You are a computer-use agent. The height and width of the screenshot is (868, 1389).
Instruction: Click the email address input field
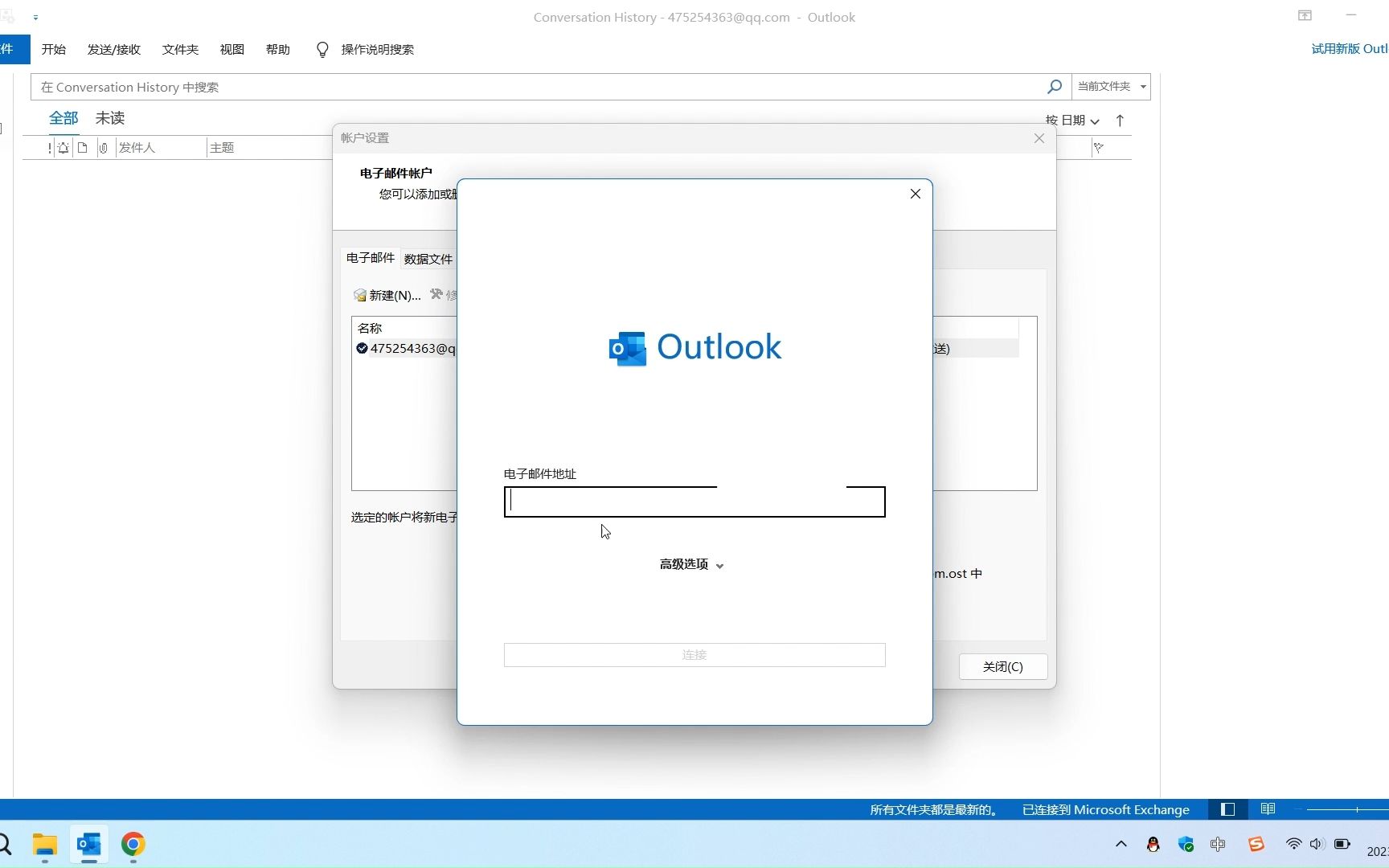coord(694,502)
